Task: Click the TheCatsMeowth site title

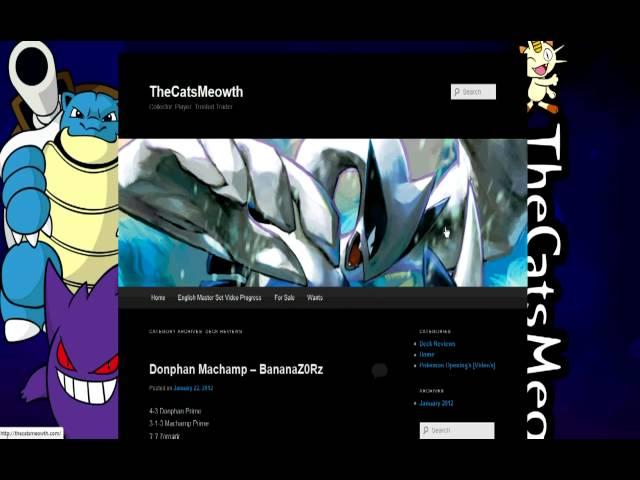Action: 196,91
